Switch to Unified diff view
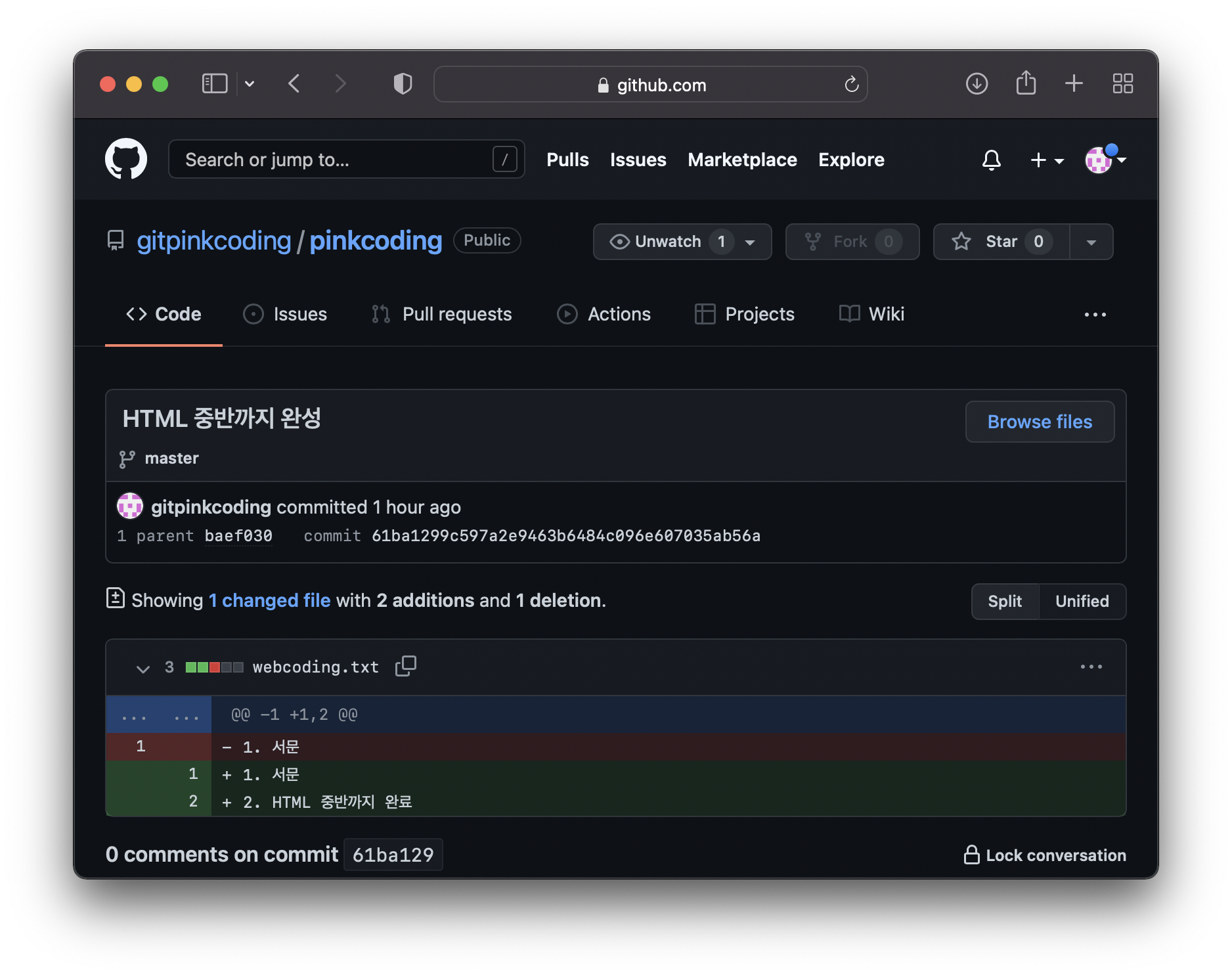Image resolution: width=1232 pixels, height=976 pixels. (x=1082, y=601)
